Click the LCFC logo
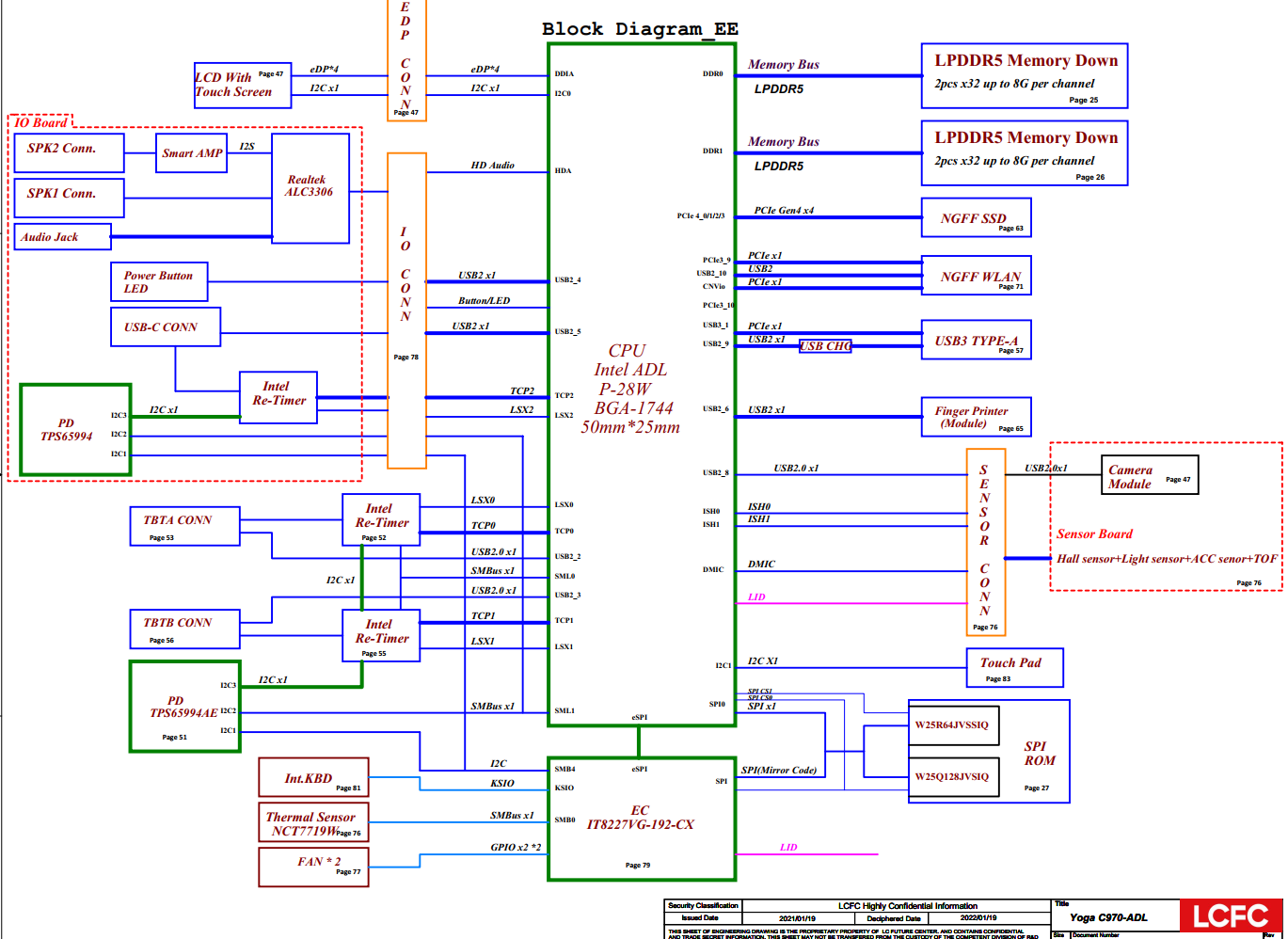Image resolution: width=1288 pixels, height=939 pixels. point(1231,915)
